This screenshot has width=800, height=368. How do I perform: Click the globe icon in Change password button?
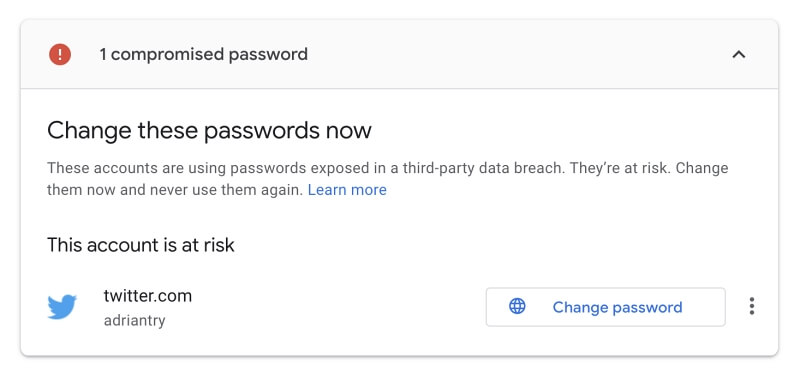click(517, 306)
